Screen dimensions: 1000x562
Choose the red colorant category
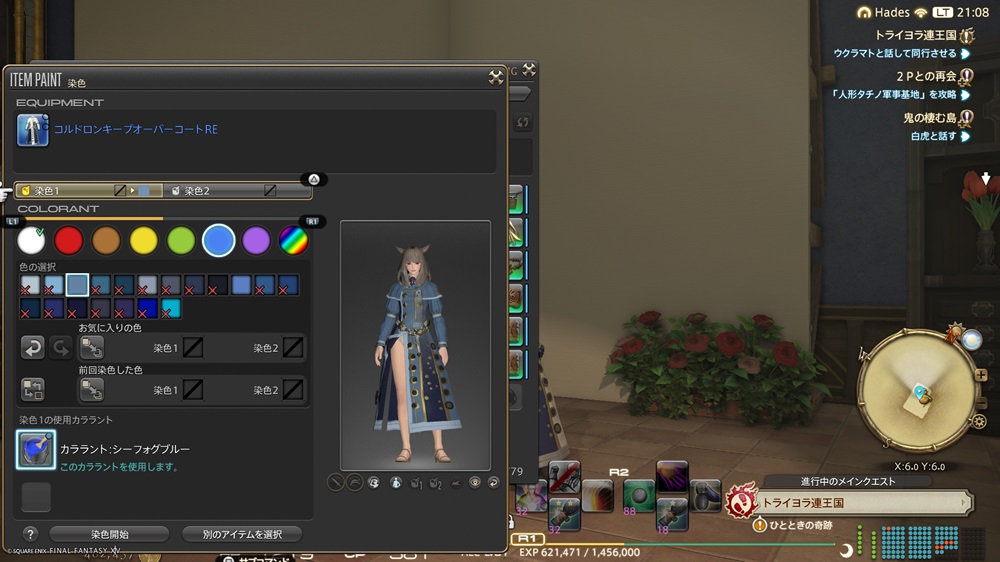pyautogui.click(x=68, y=241)
